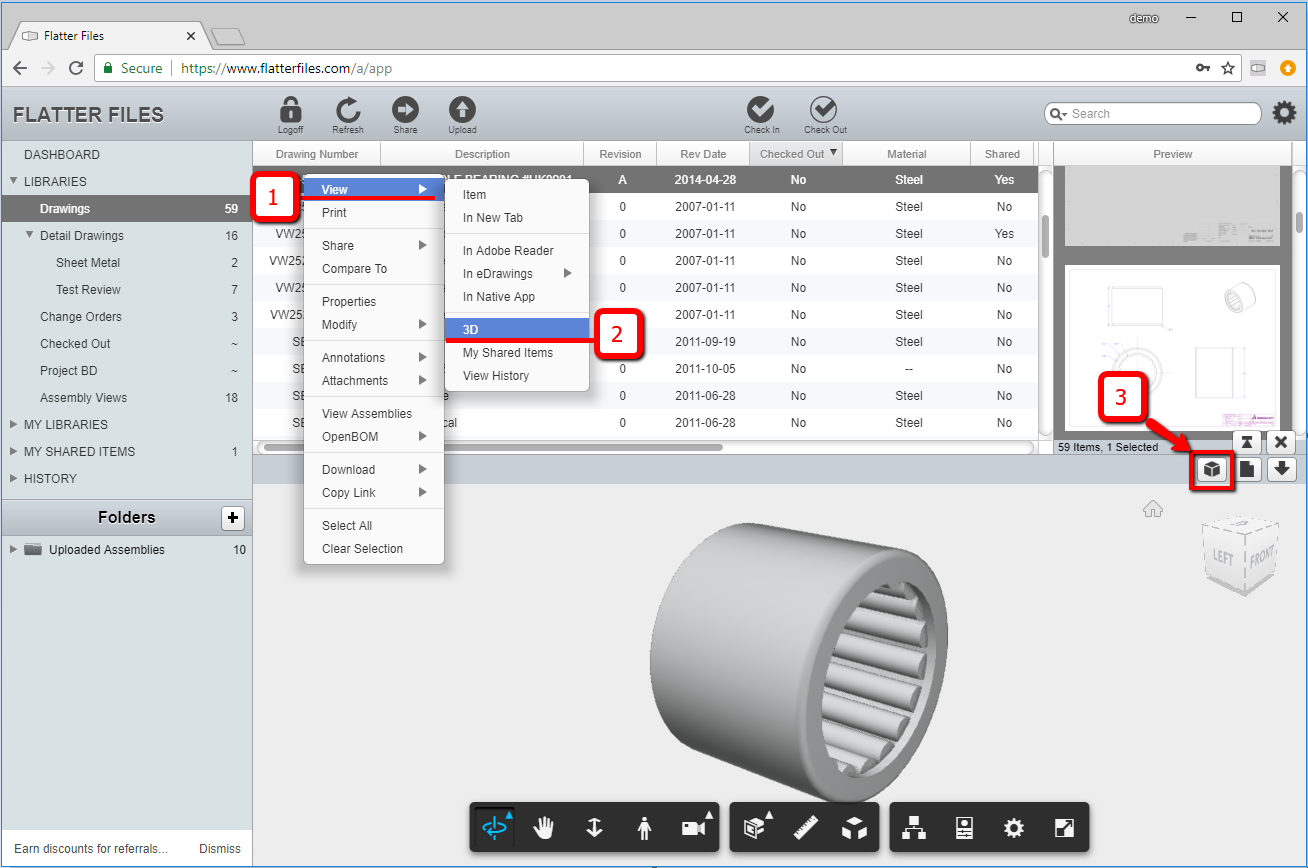Open the Download submenu
This screenshot has width=1308, height=868.
(x=374, y=469)
